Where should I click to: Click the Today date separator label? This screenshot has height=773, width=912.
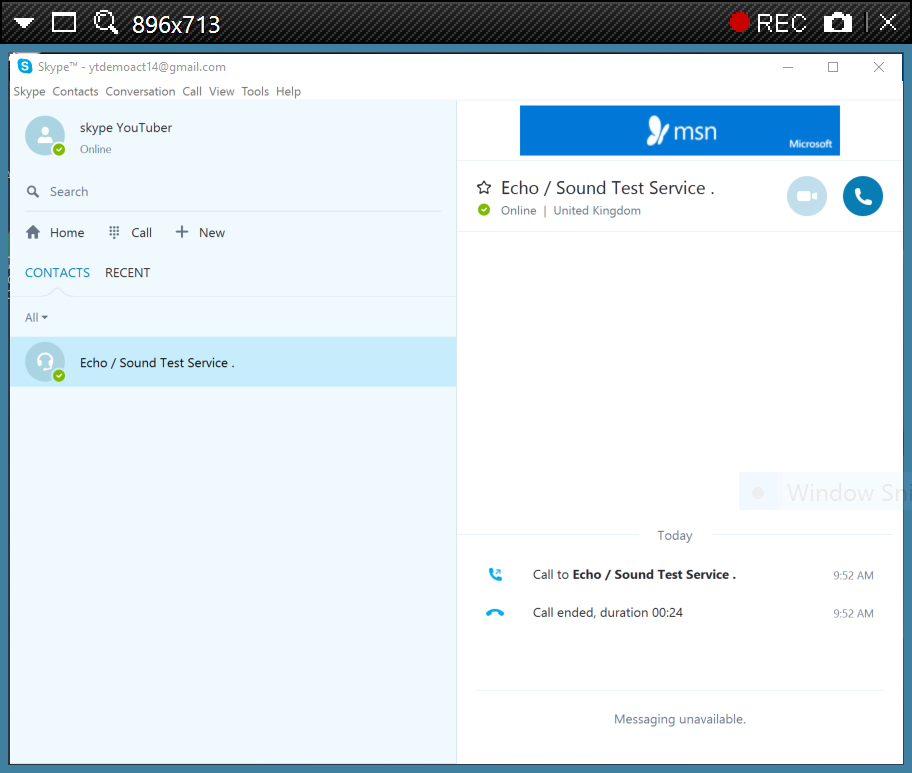tap(675, 535)
